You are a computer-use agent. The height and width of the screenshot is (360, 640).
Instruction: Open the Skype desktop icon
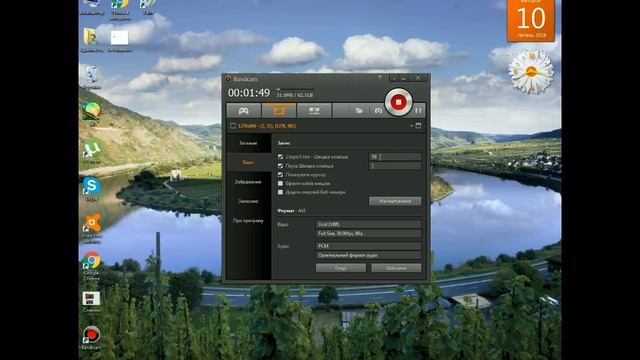91,188
